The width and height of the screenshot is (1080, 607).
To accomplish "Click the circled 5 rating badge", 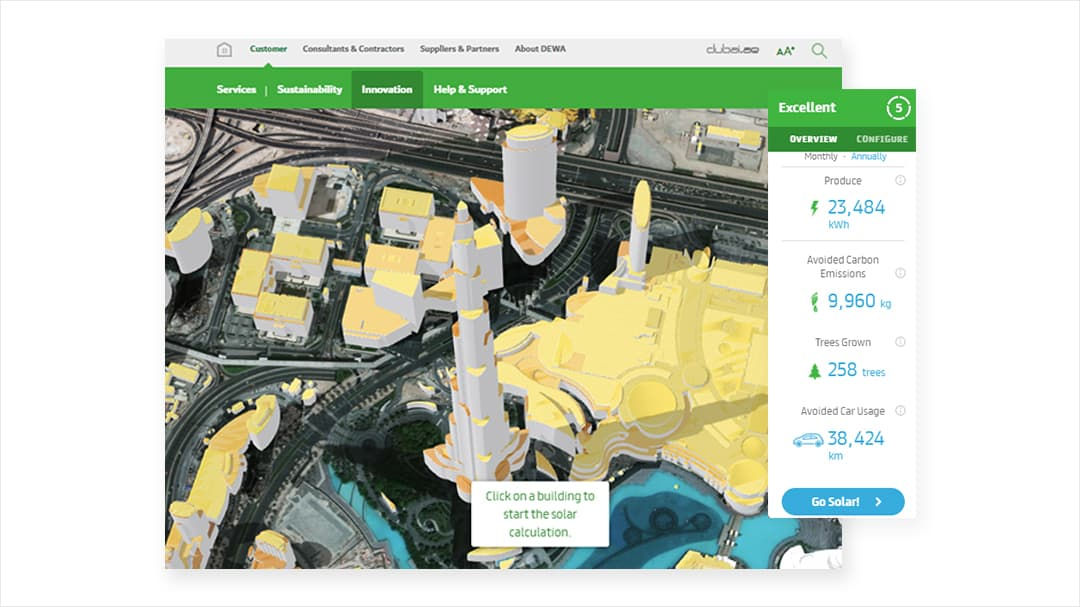I will pos(898,107).
